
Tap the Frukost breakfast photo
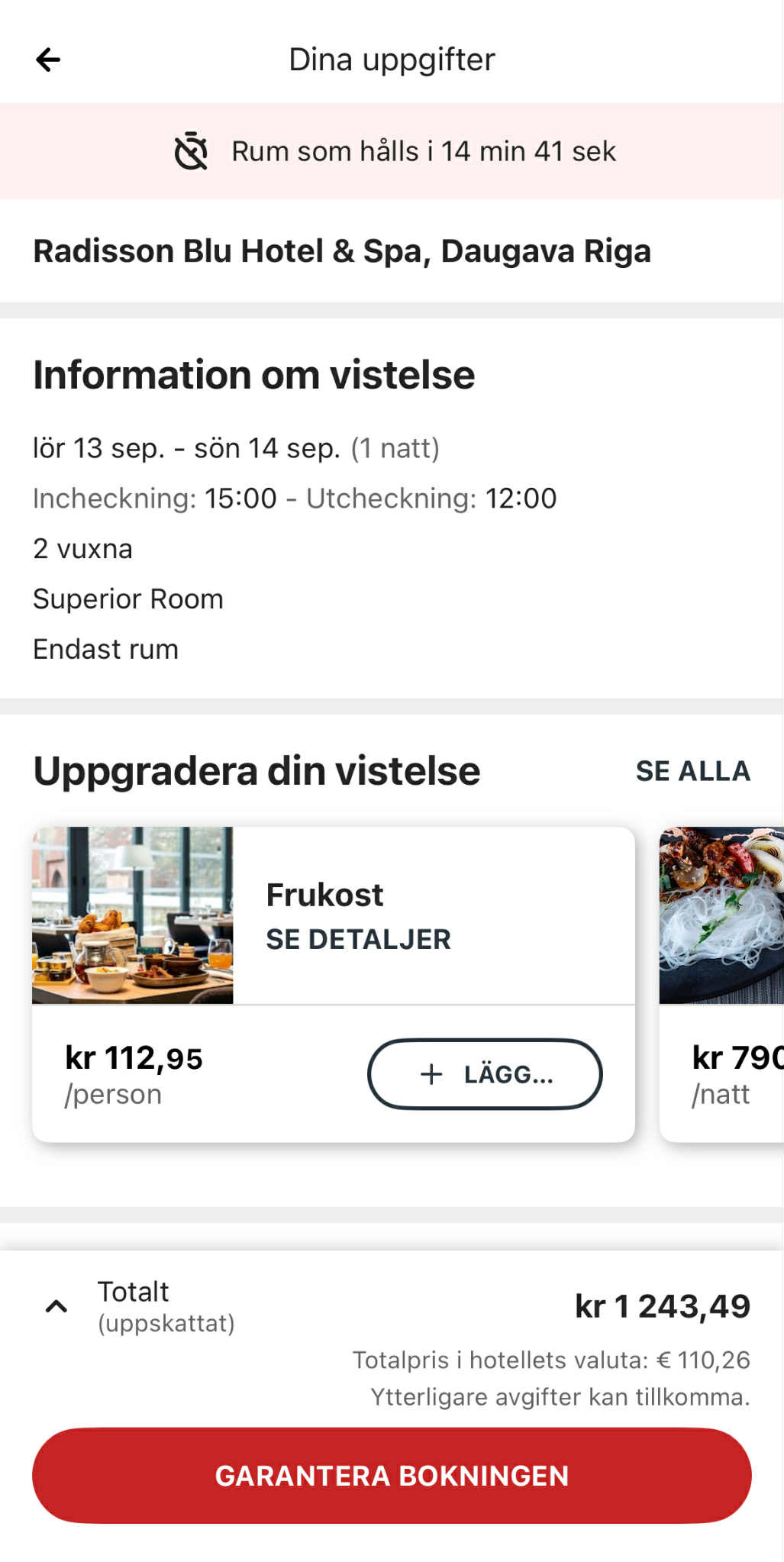(133, 915)
